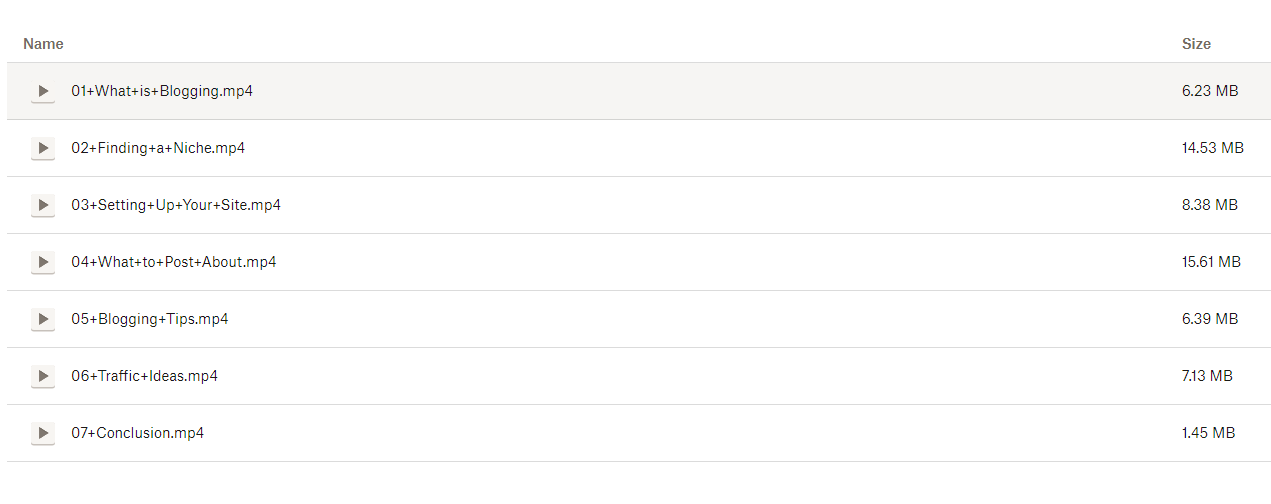Select 03+Setting+Up+Your+Site.mp4 filename
This screenshot has height=504, width=1271.
pyautogui.click(x=176, y=205)
